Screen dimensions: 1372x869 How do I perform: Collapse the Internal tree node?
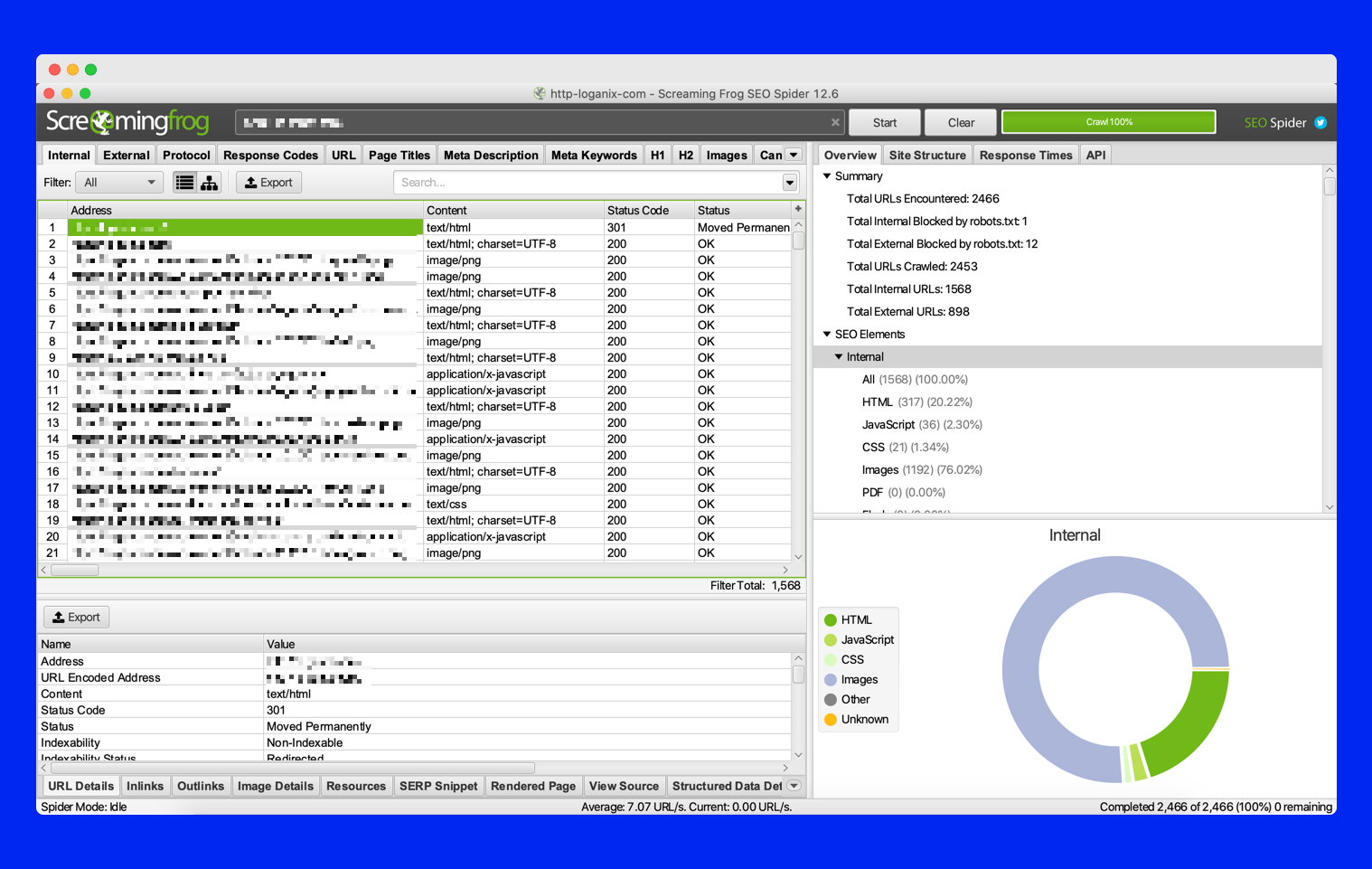point(839,357)
